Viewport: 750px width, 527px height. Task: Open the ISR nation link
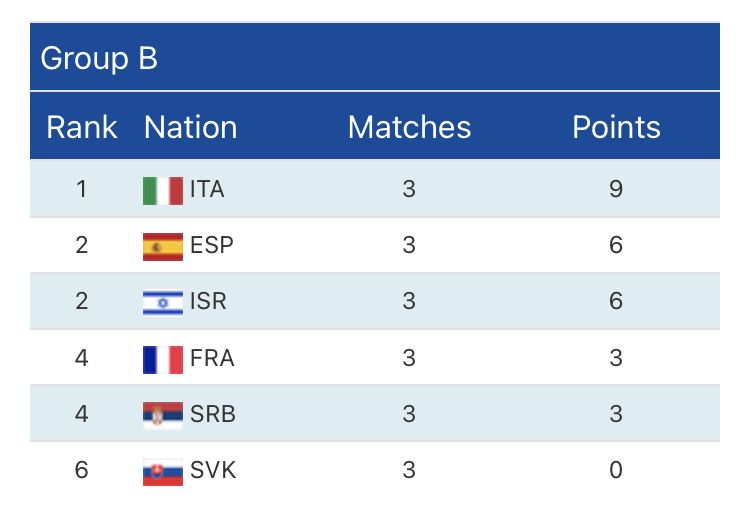(208, 302)
